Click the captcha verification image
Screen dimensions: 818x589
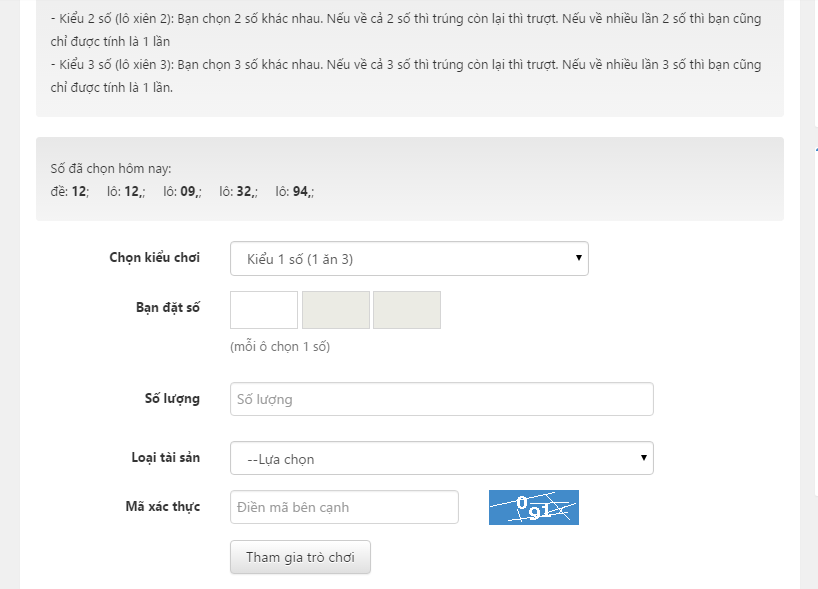[533, 507]
